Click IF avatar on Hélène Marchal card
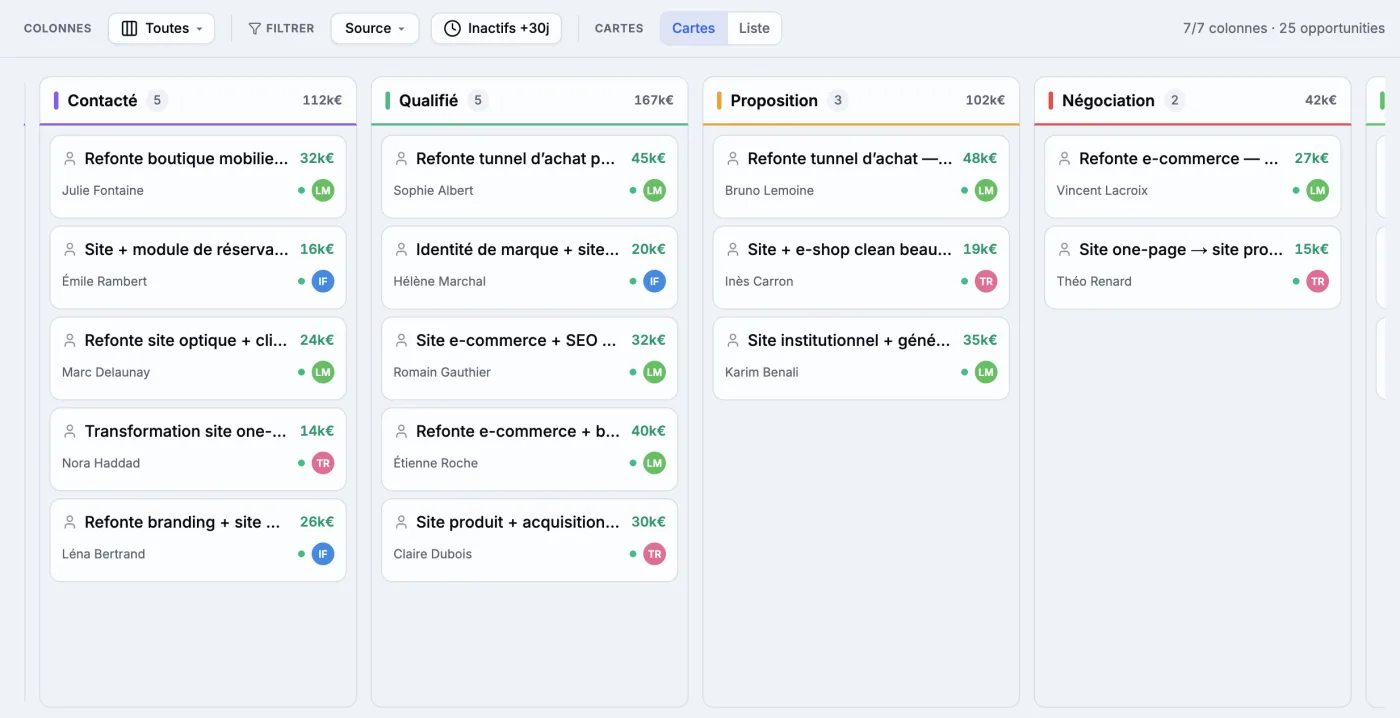Viewport: 1400px width, 718px height. click(x=654, y=281)
